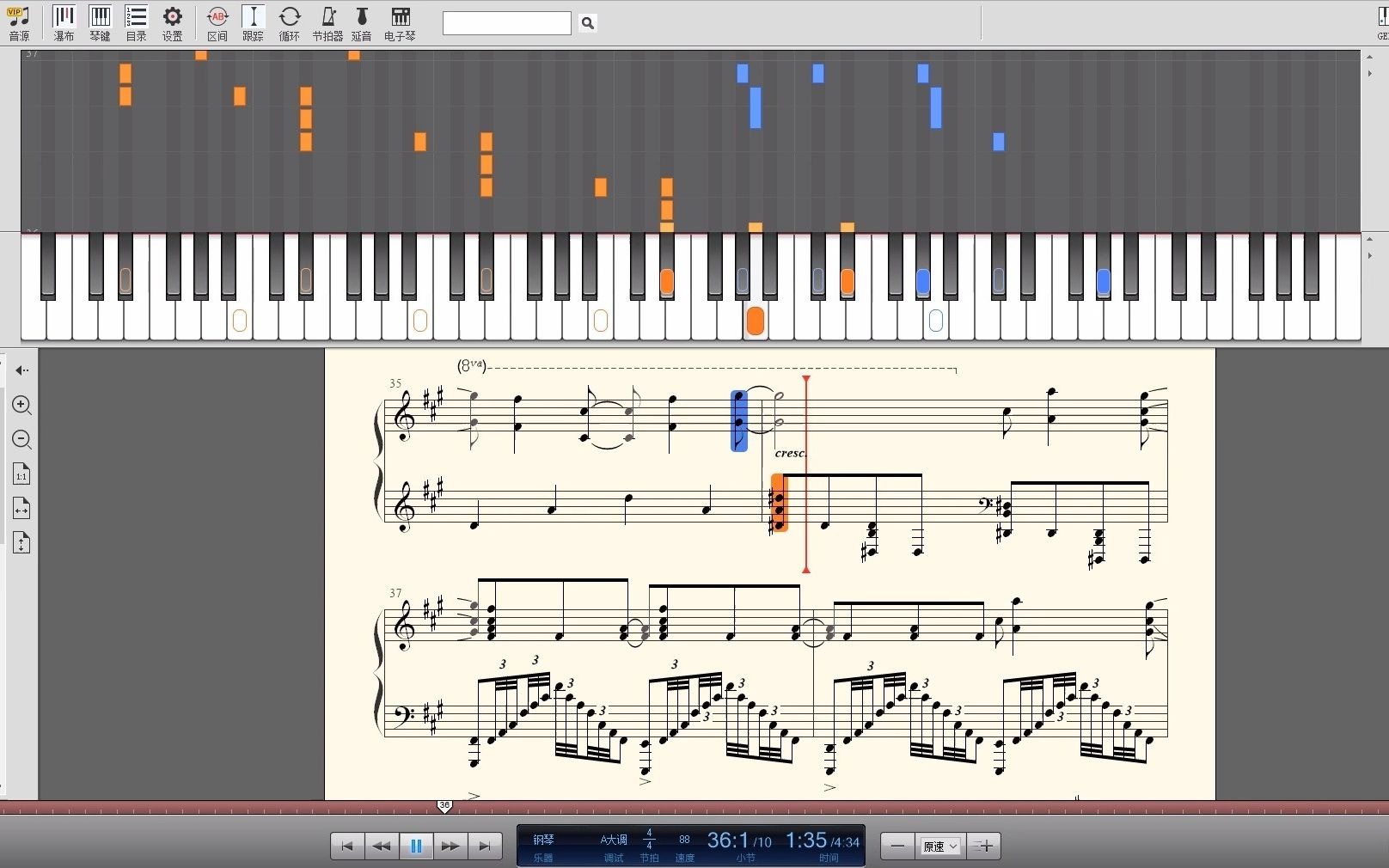Open the 目录 contents list
The height and width of the screenshot is (868, 1389).
pyautogui.click(x=136, y=23)
